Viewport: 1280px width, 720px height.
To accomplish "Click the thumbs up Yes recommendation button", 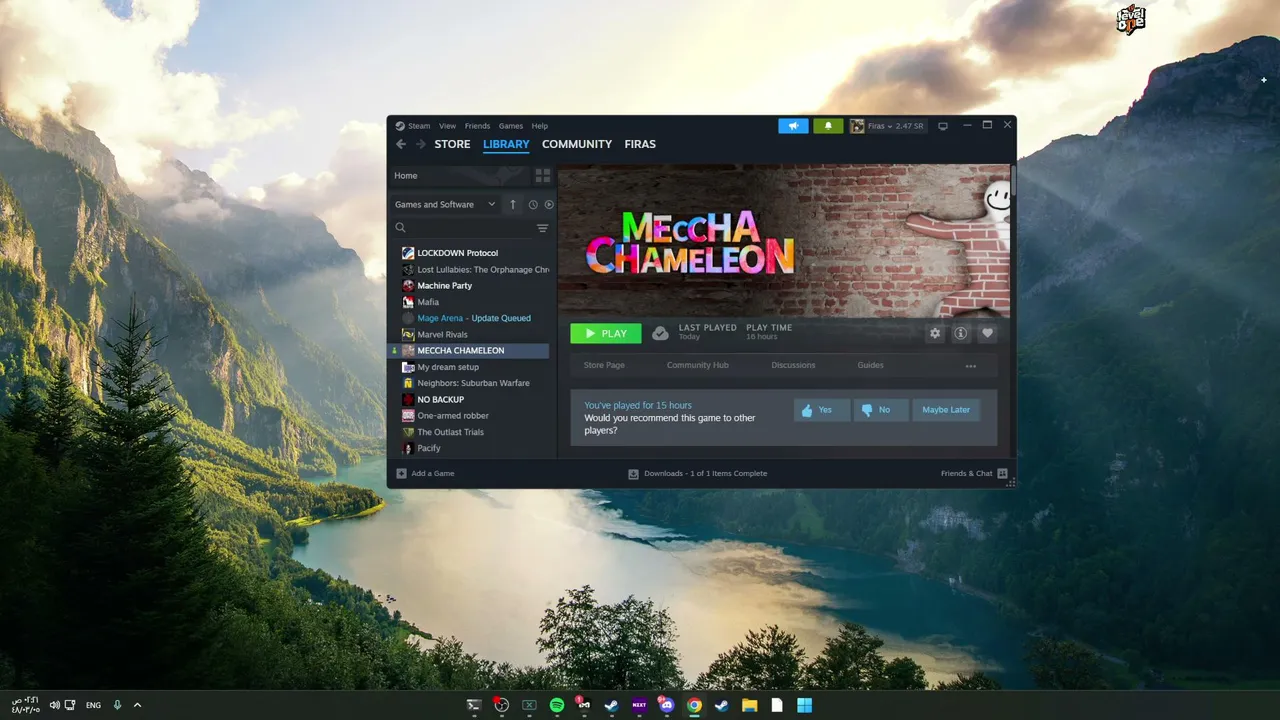I will click(x=822, y=410).
